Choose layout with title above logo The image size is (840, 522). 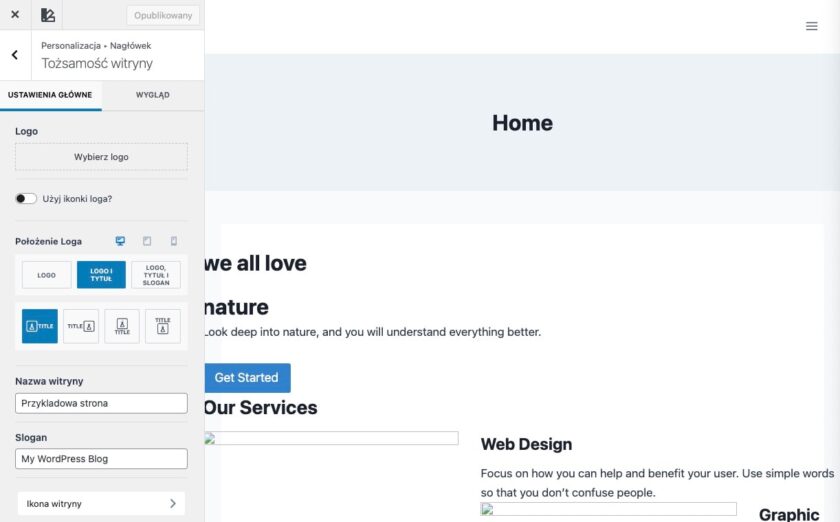pyautogui.click(x=163, y=326)
